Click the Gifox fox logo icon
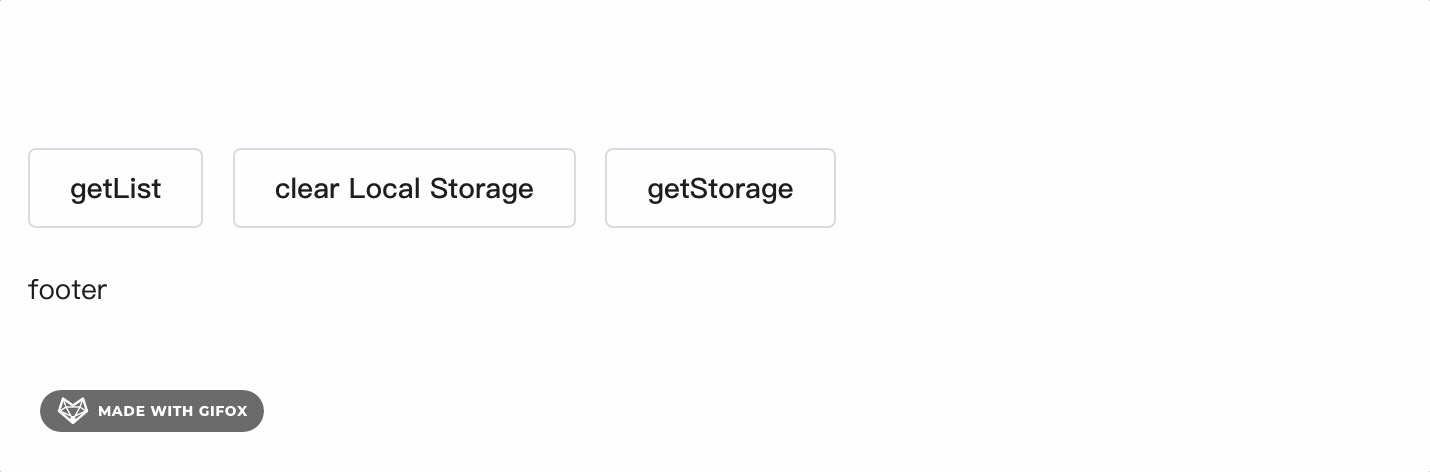Image resolution: width=1430 pixels, height=472 pixels. click(73, 411)
